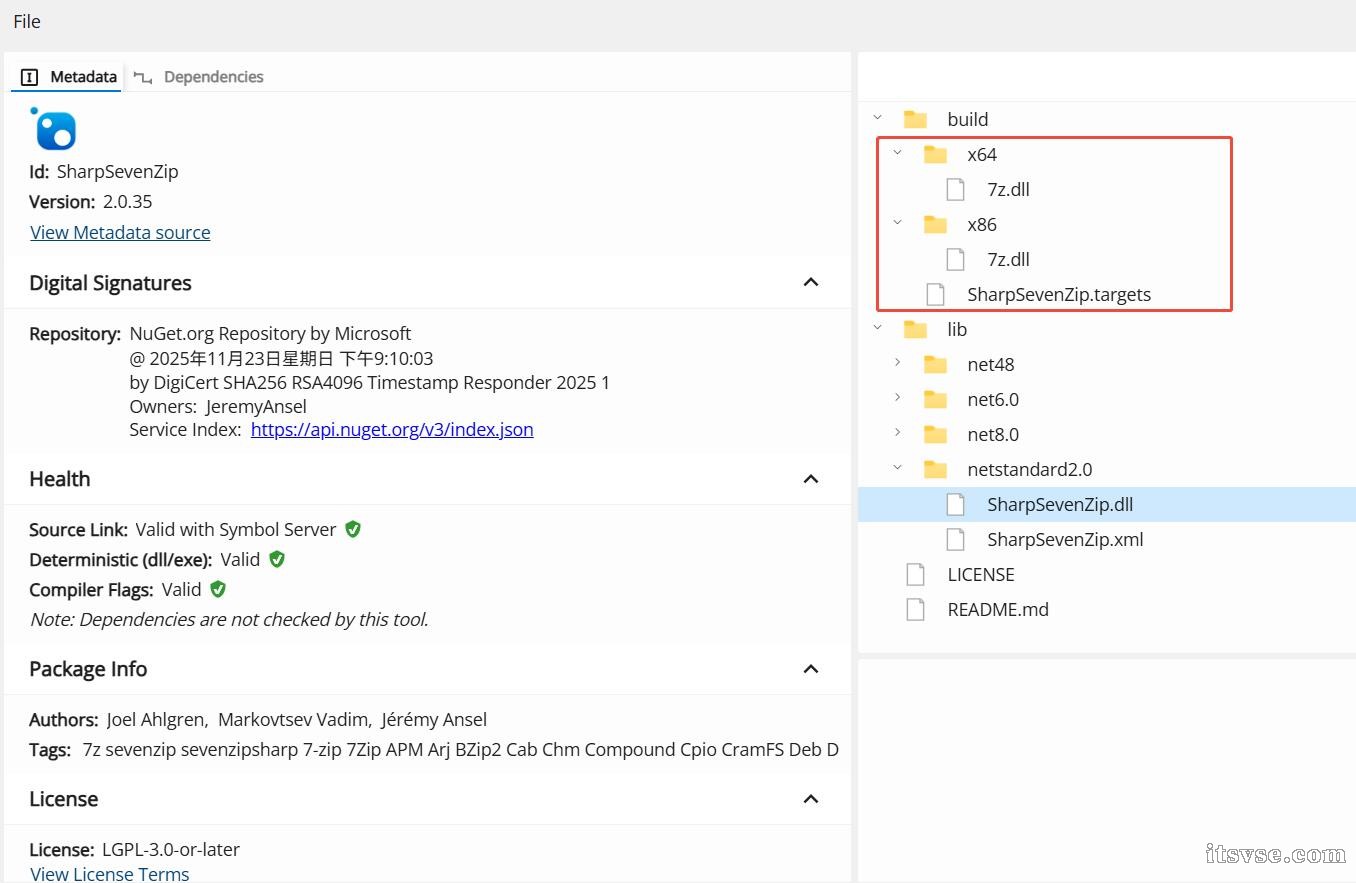This screenshot has width=1356, height=883.
Task: Switch to the Dependencies tab
Action: click(x=213, y=77)
